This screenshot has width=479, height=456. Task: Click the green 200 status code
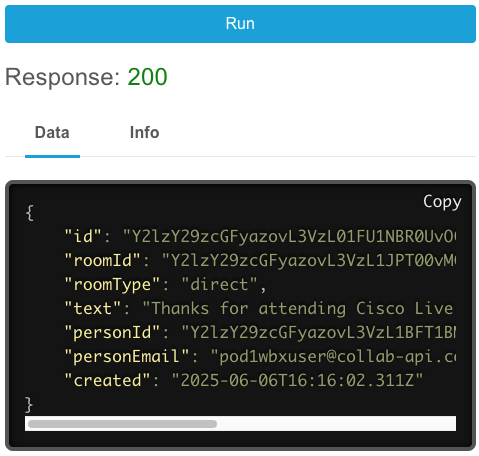click(147, 77)
